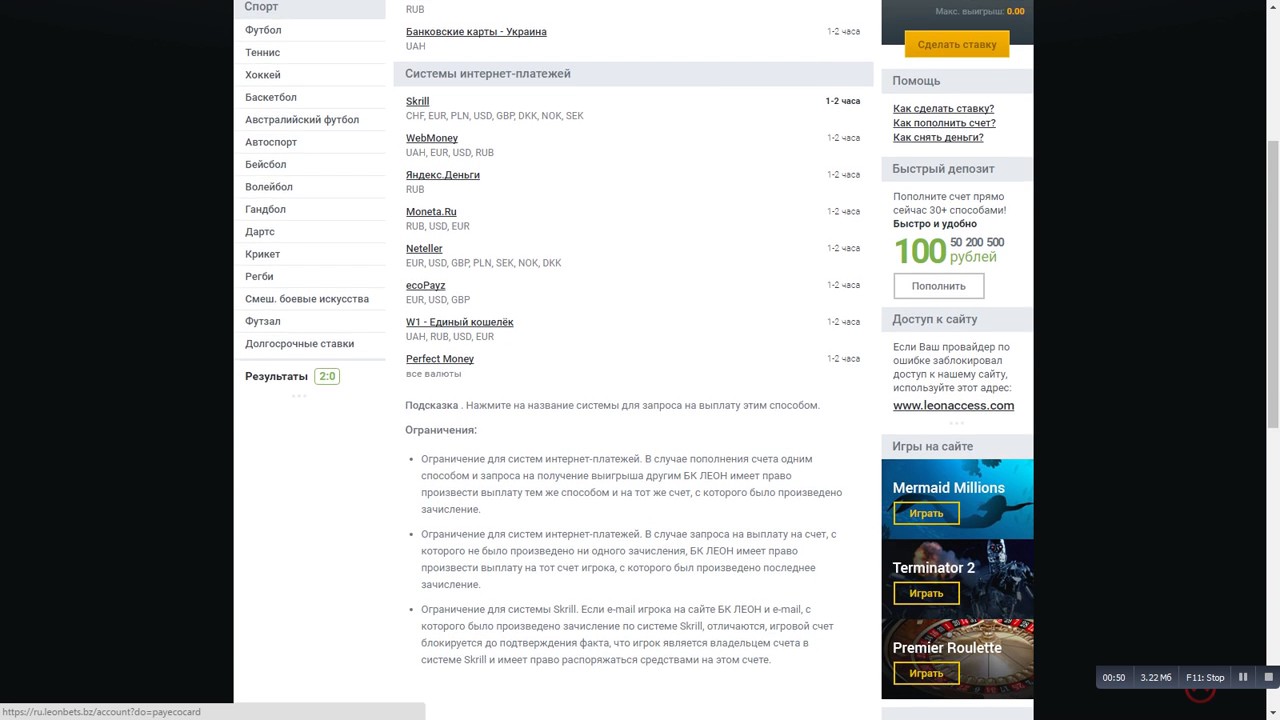Open the Футбол sport section
This screenshot has height=720, width=1280.
pyautogui.click(x=263, y=30)
